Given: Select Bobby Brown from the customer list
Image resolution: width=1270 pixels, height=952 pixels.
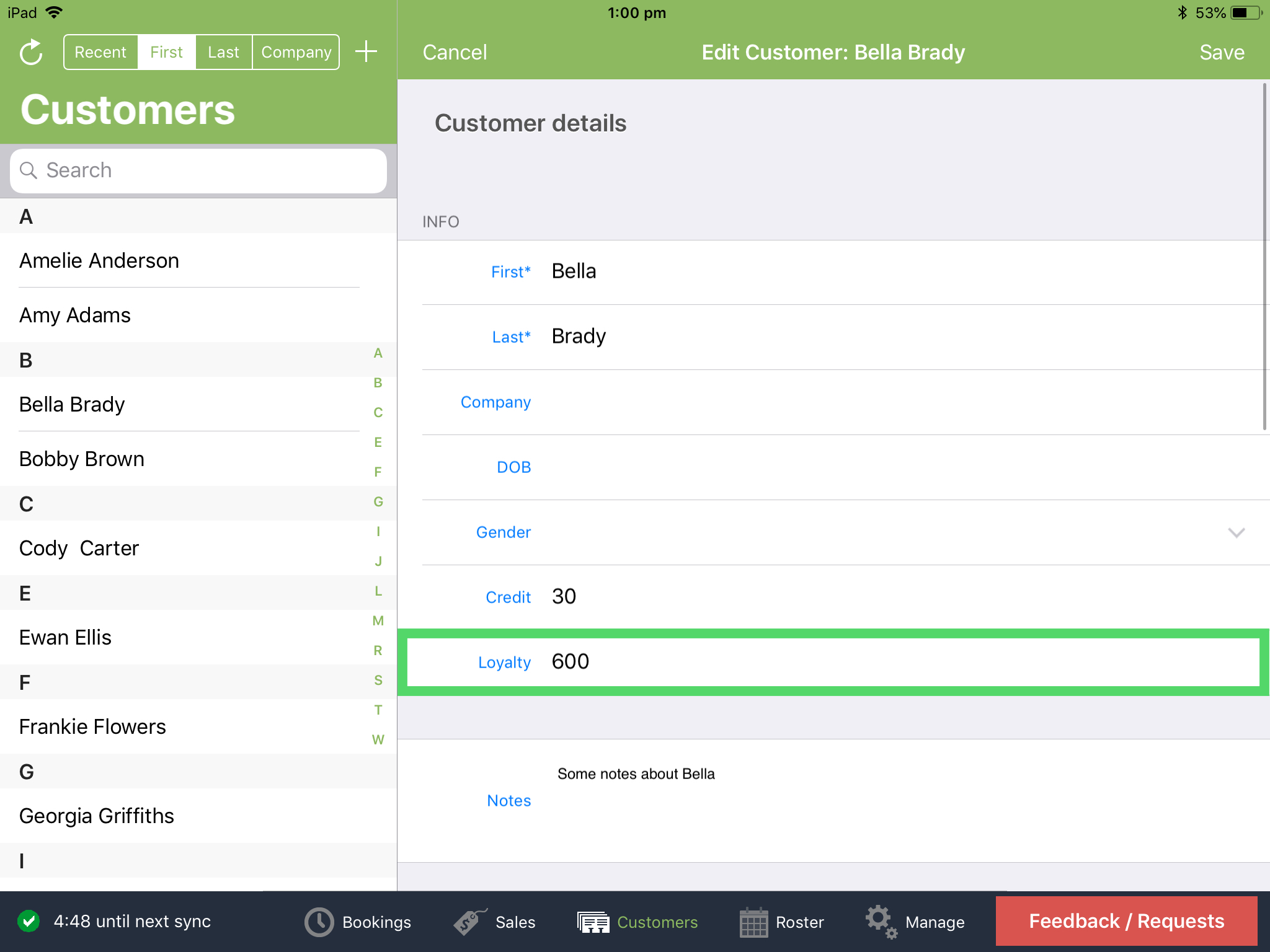Looking at the screenshot, I should coord(81,459).
